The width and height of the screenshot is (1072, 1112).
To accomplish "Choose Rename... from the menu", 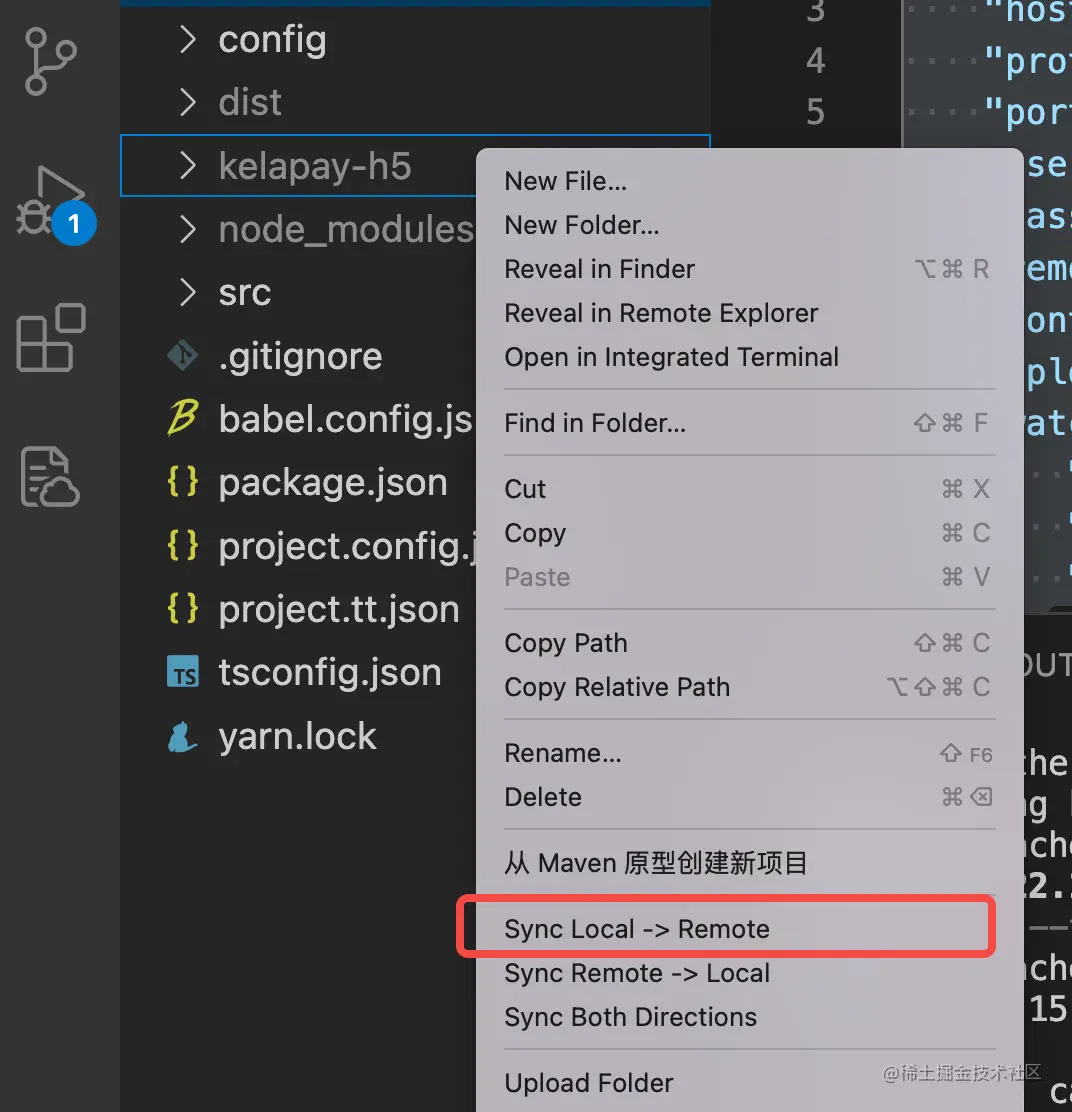I will point(749,753).
